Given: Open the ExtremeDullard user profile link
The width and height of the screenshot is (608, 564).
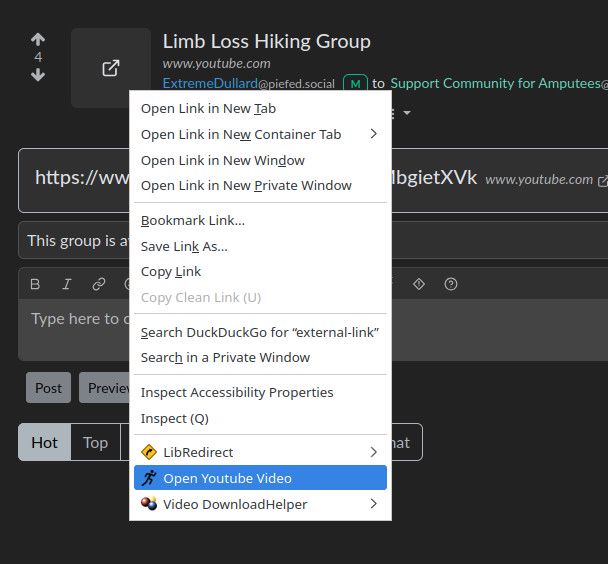Looking at the screenshot, I should click(x=209, y=84).
